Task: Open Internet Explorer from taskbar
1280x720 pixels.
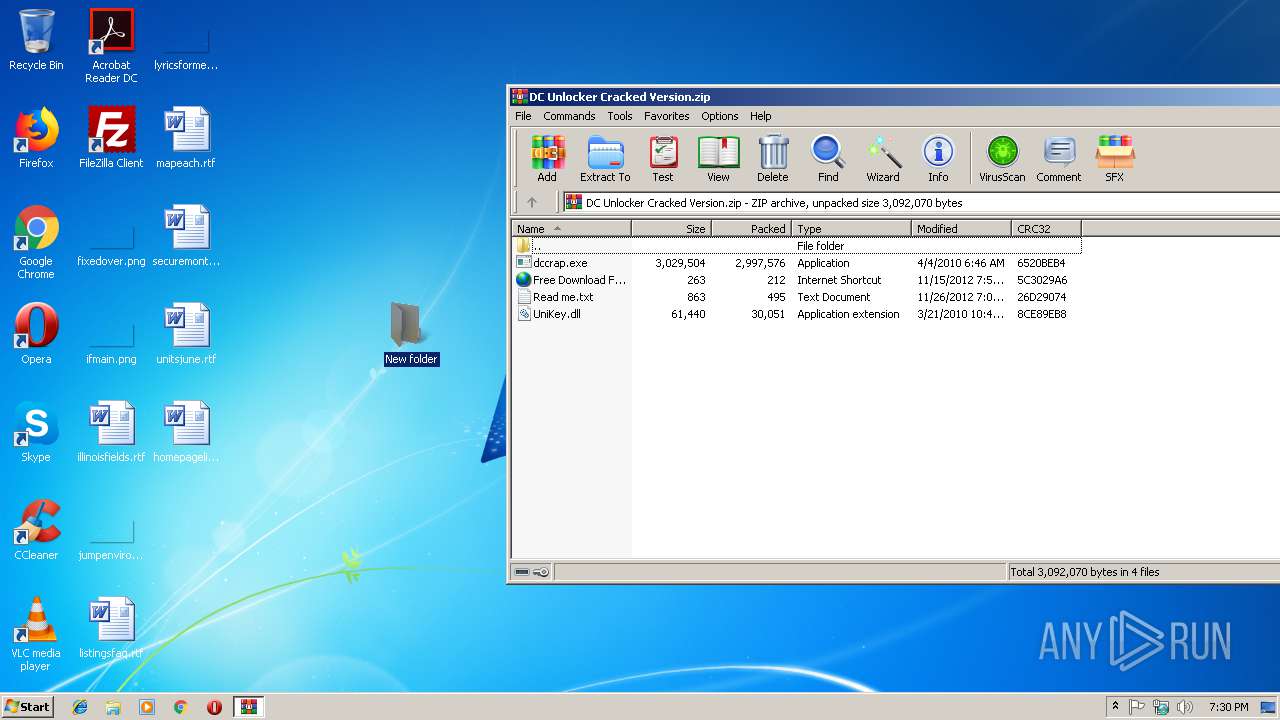Action: point(80,707)
